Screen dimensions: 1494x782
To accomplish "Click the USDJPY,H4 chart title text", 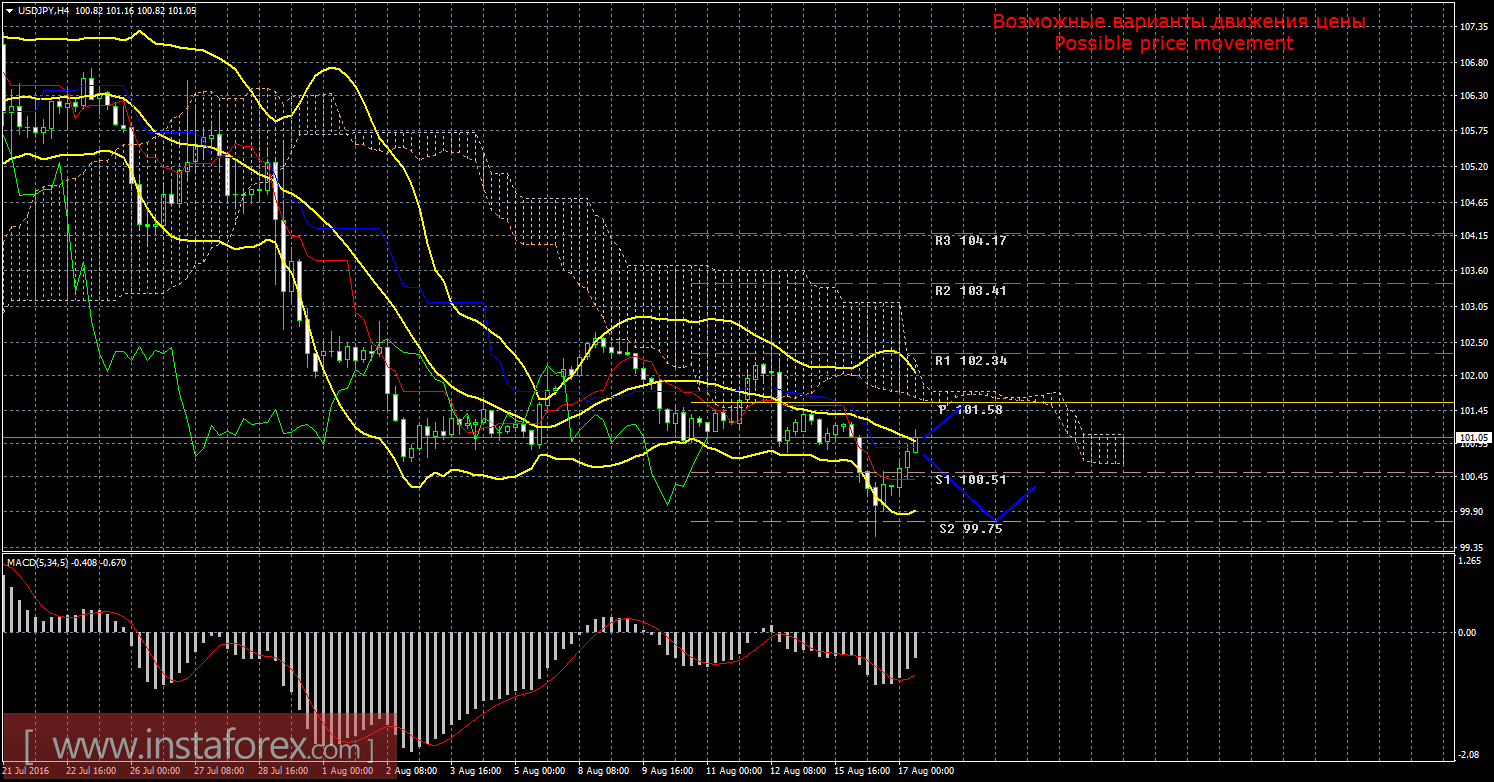I will pyautogui.click(x=43, y=10).
